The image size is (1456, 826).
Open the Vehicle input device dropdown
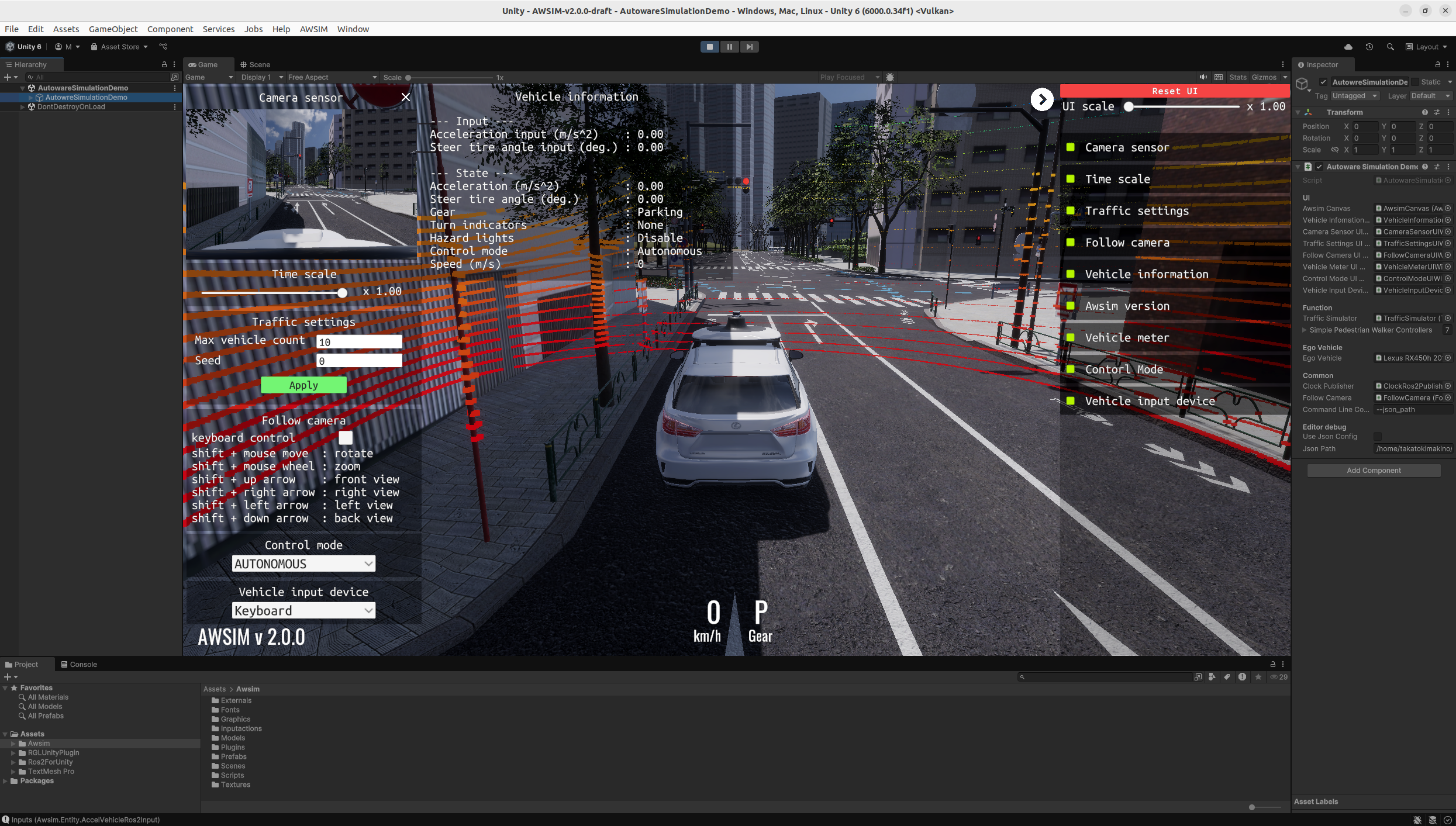tap(303, 610)
